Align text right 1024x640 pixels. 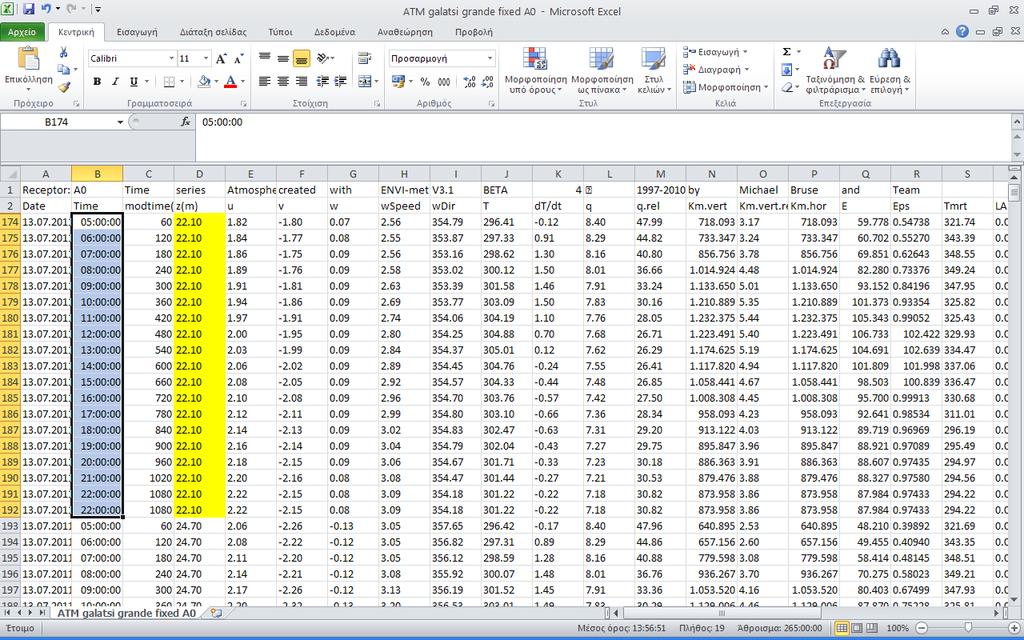pos(301,82)
